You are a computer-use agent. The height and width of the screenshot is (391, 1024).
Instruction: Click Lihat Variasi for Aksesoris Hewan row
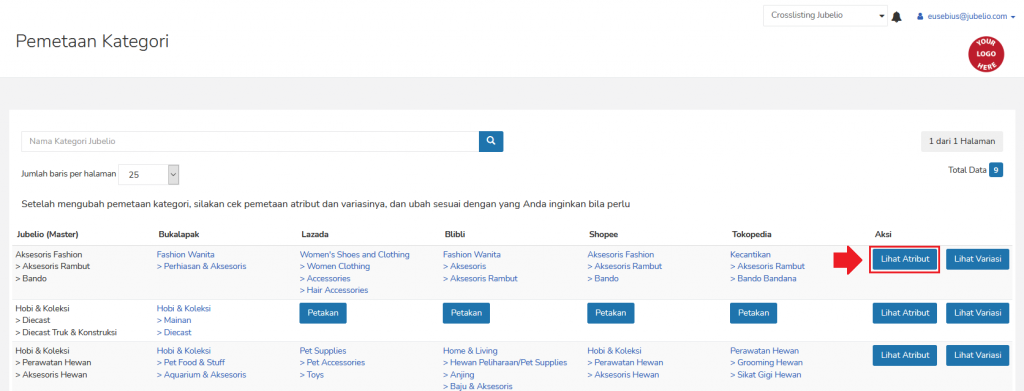pos(978,356)
